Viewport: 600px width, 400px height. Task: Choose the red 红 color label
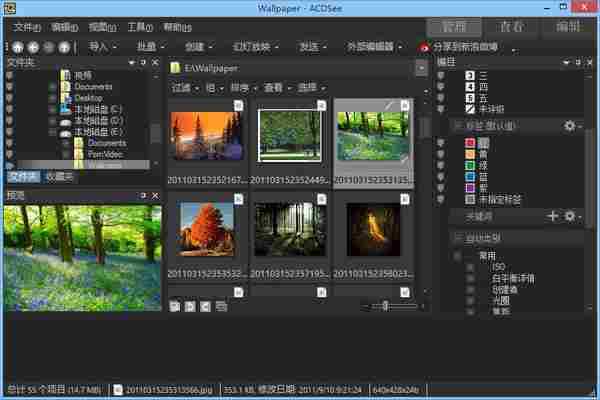[470, 143]
